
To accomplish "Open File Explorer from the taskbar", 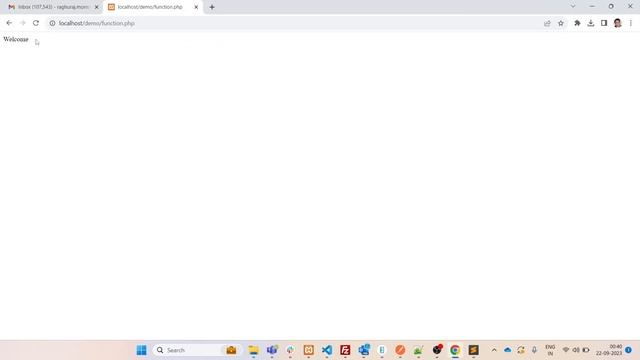I will (253, 350).
